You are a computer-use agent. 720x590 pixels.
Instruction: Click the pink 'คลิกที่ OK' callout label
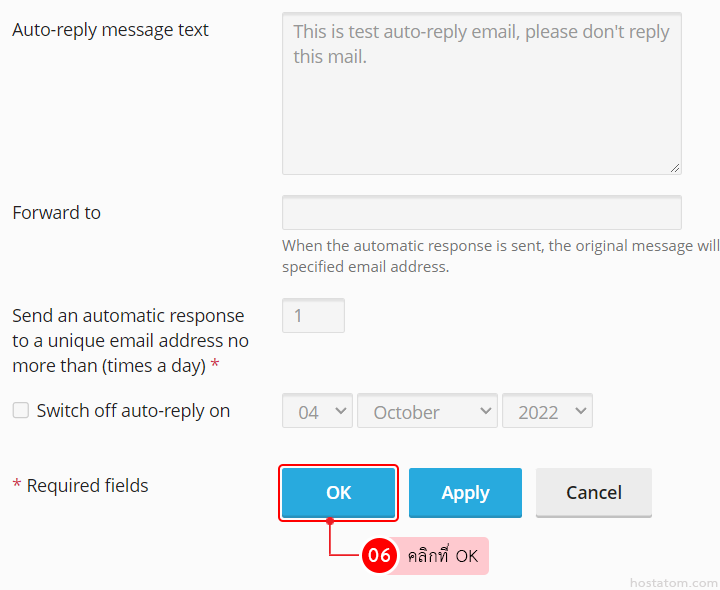tap(443, 556)
